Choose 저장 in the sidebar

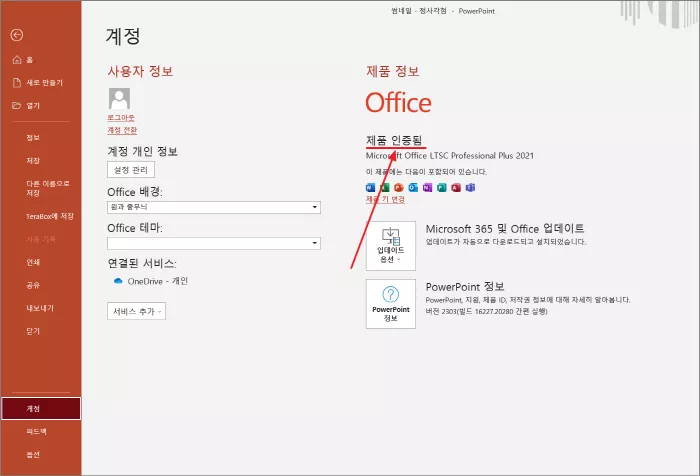[33, 160]
